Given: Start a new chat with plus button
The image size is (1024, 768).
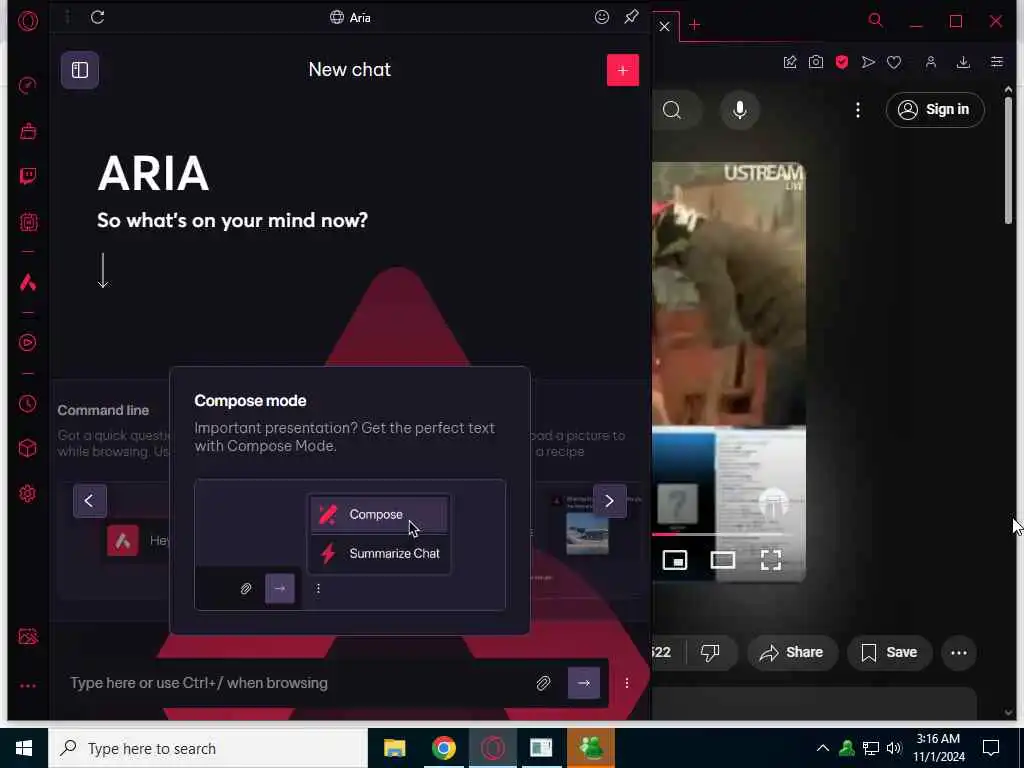Looking at the screenshot, I should (x=622, y=70).
